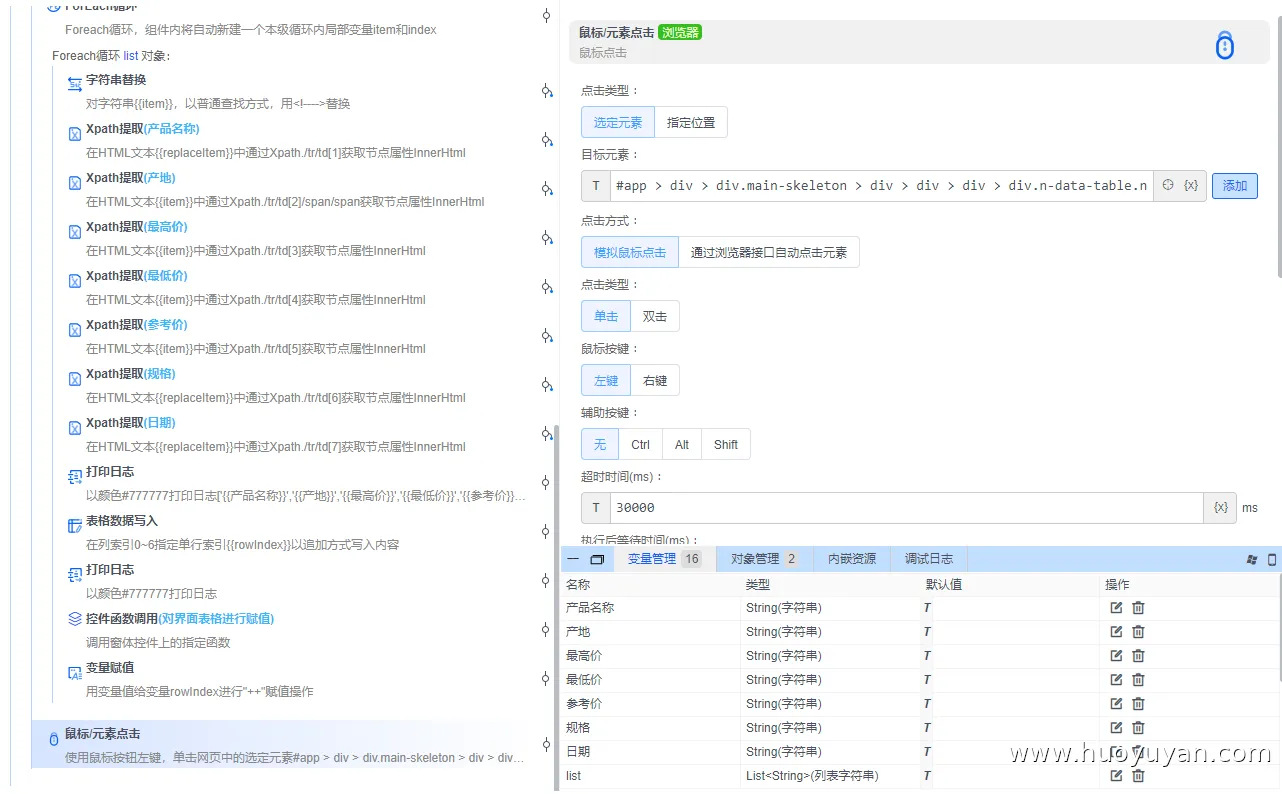Select Shift modifier key

coord(726,445)
